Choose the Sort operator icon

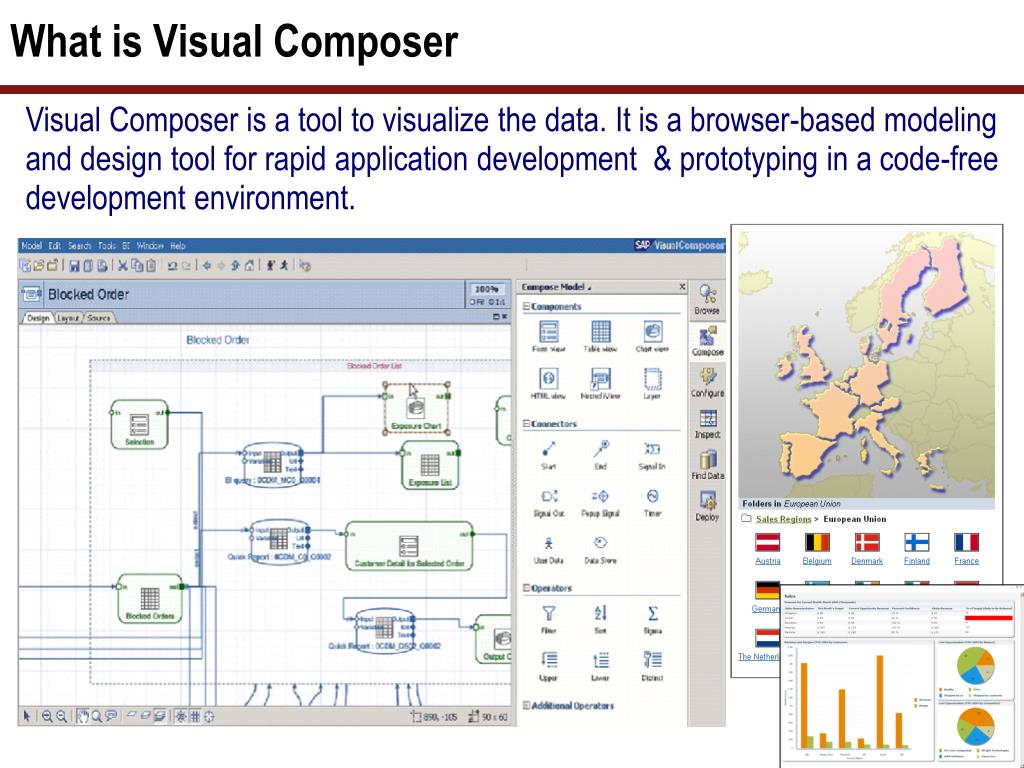pos(600,613)
